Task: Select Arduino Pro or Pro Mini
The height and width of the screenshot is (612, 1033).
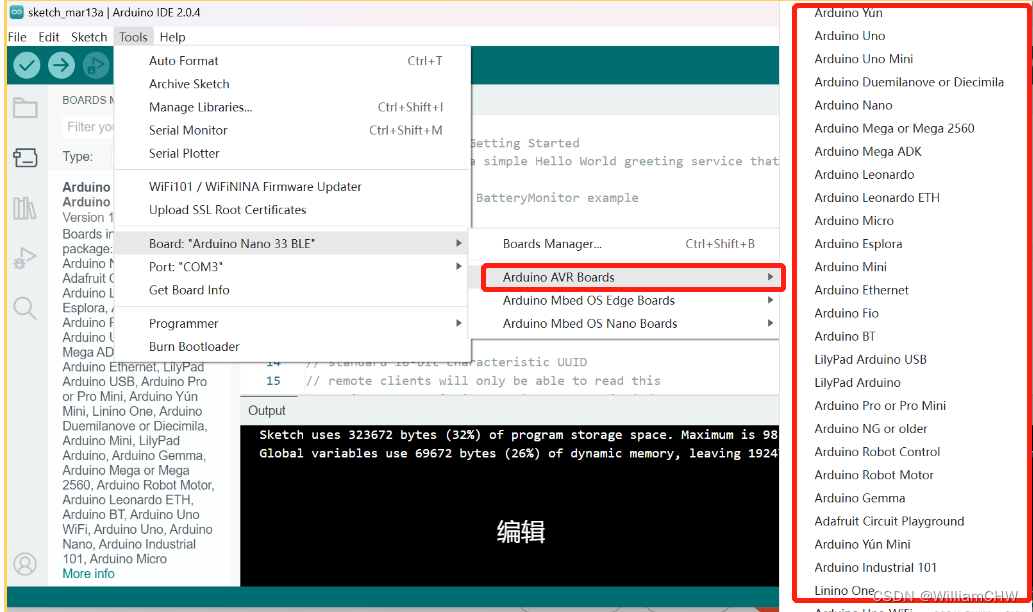Action: [x=879, y=406]
